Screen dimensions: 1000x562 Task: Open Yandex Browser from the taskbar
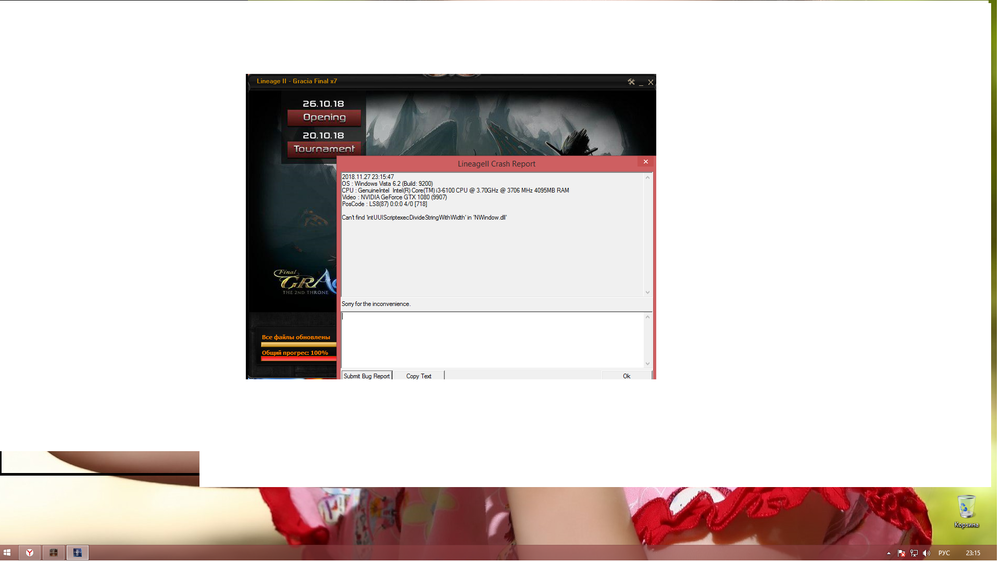(x=30, y=553)
